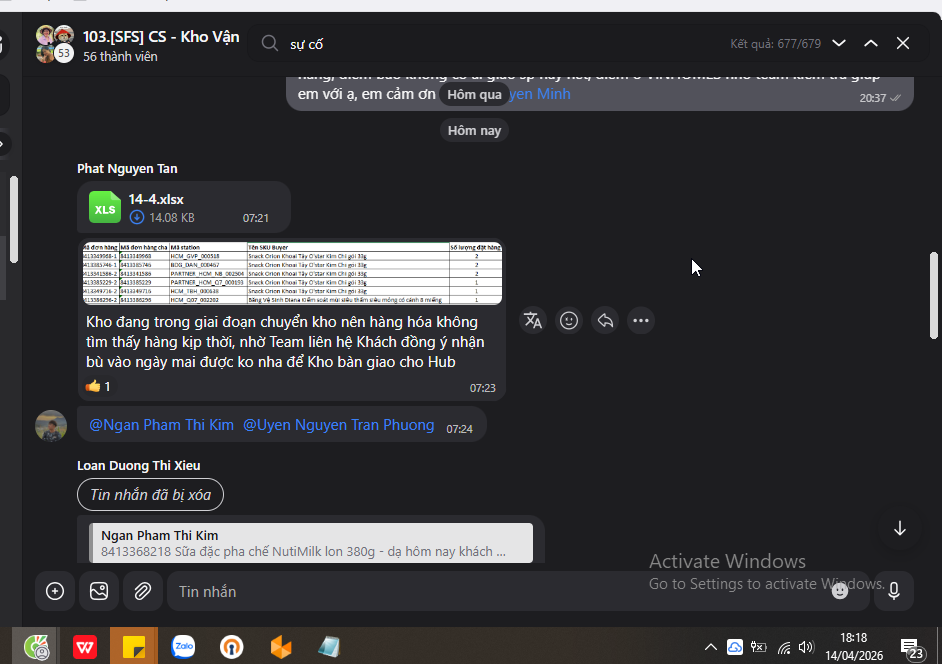Click the "Hôm qua" date label
Image resolution: width=942 pixels, height=664 pixels.
[x=474, y=94]
